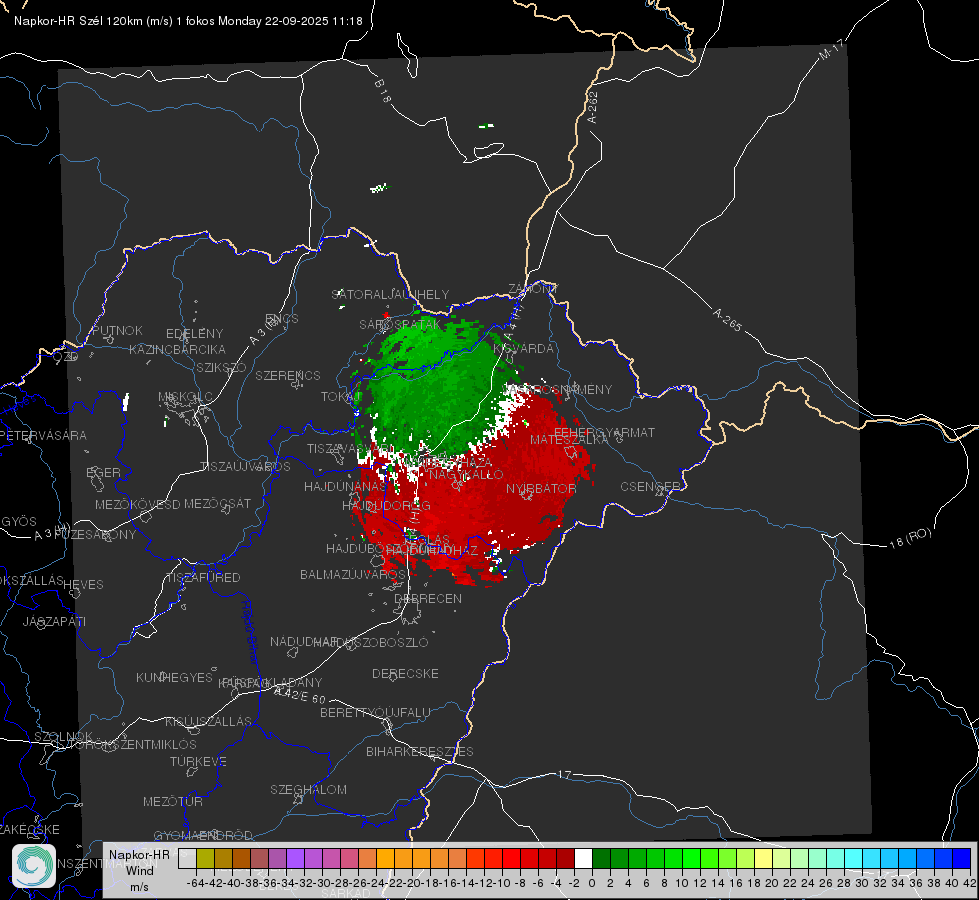Click the KUNHEGYES label

(174, 677)
